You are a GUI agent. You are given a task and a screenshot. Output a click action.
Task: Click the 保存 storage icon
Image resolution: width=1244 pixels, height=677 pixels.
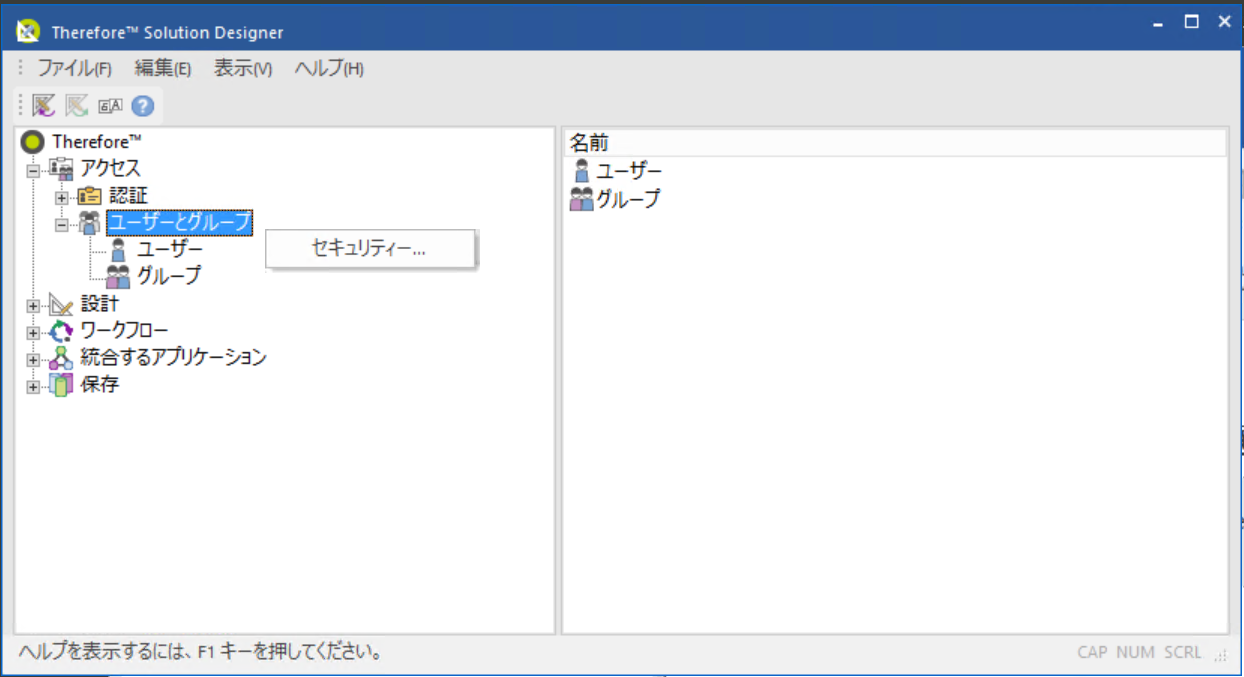click(62, 385)
